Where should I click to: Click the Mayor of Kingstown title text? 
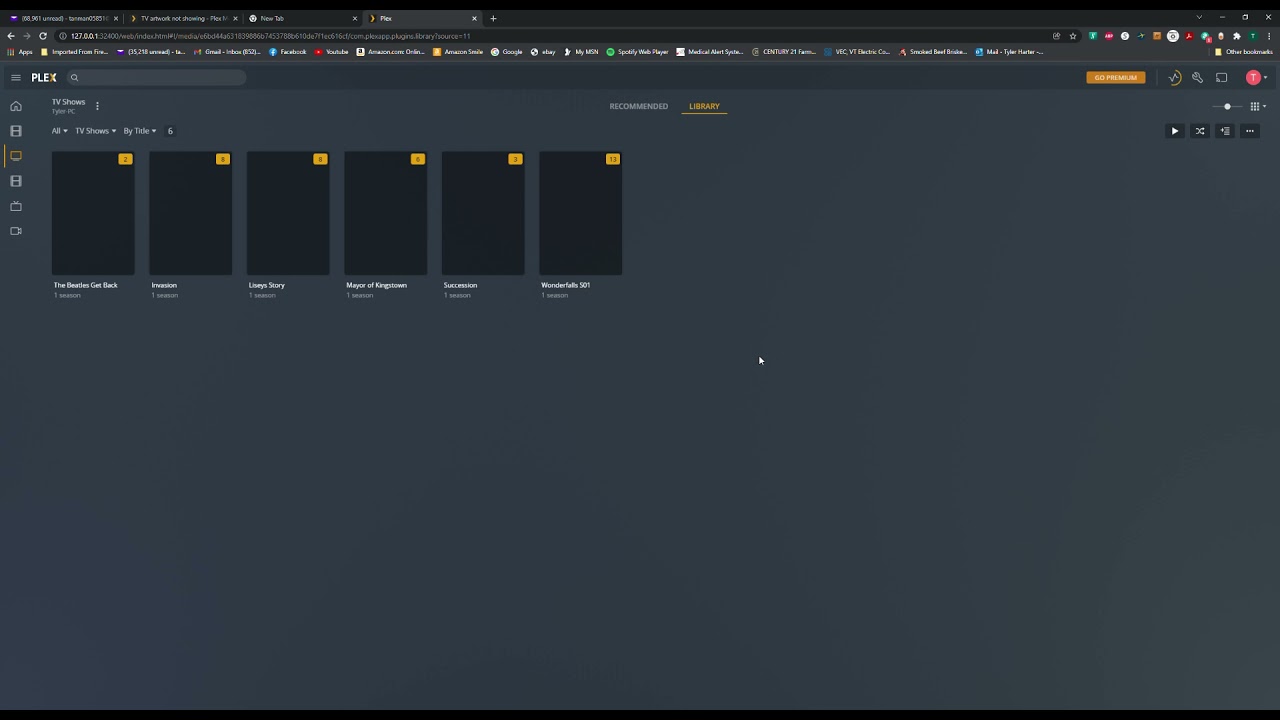(x=376, y=285)
